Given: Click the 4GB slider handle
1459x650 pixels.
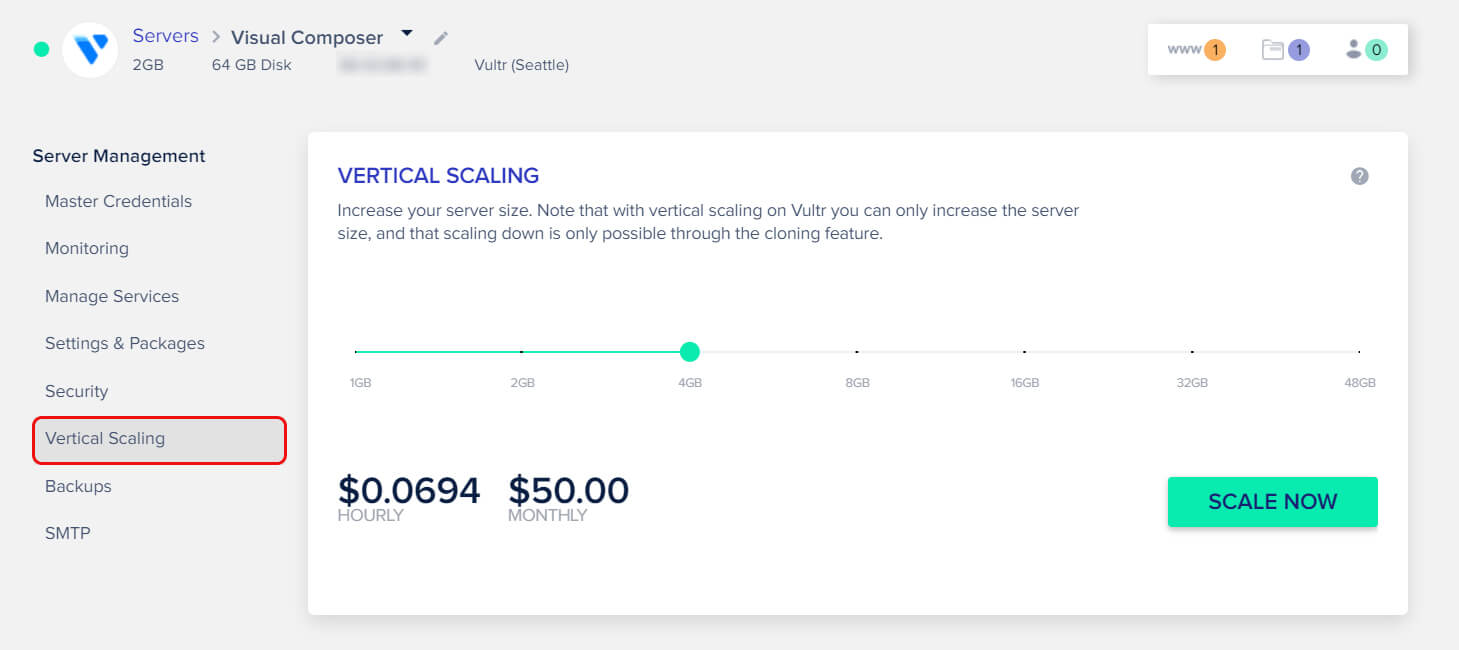Looking at the screenshot, I should pyautogui.click(x=689, y=352).
